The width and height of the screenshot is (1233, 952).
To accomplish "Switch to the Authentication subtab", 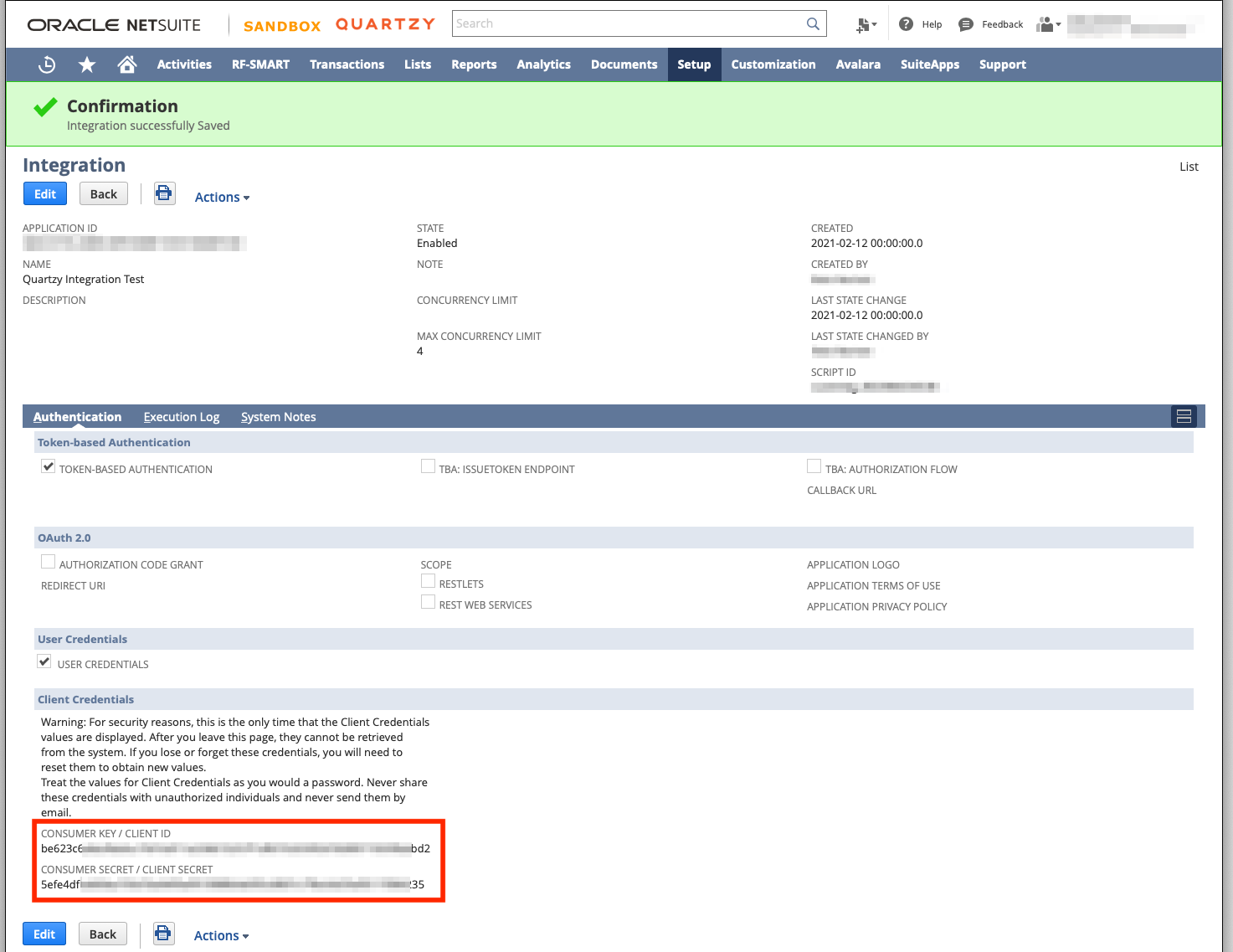I will click(x=77, y=417).
